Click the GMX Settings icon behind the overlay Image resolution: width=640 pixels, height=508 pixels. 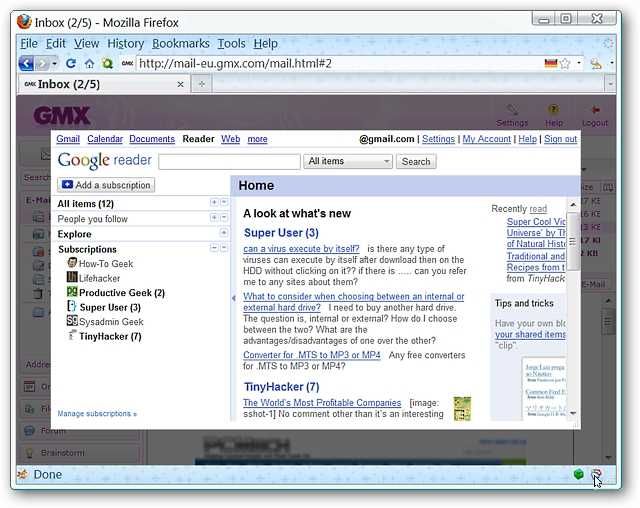512,110
